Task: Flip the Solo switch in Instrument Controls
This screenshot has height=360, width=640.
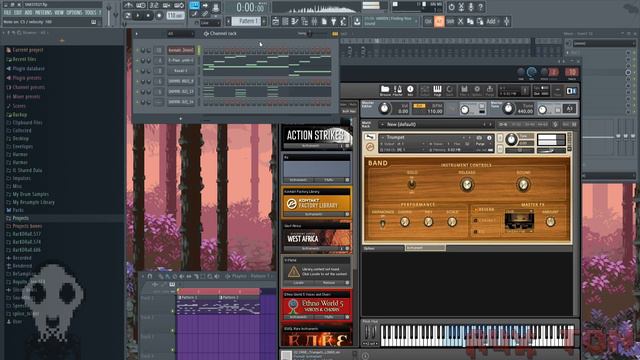Action: 412,184
